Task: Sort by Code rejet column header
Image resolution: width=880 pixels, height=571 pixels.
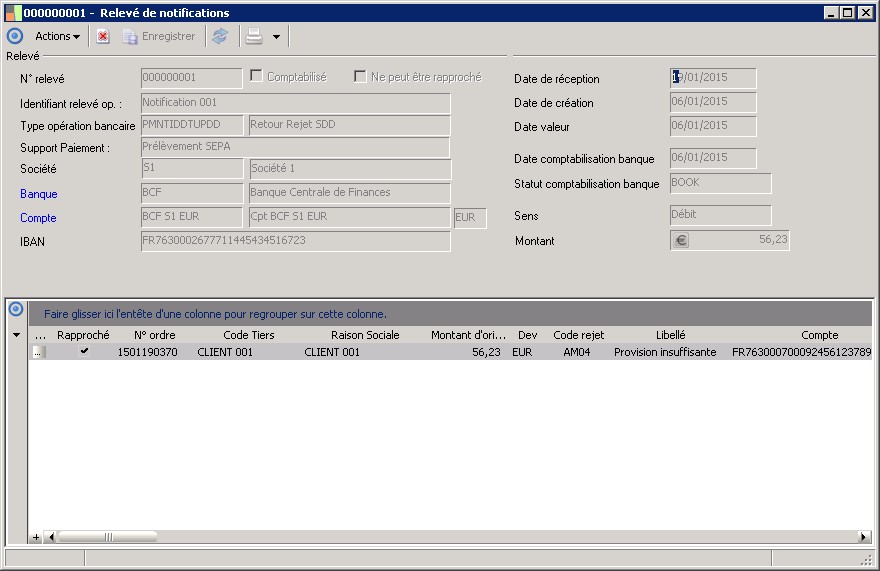Action: 578,335
